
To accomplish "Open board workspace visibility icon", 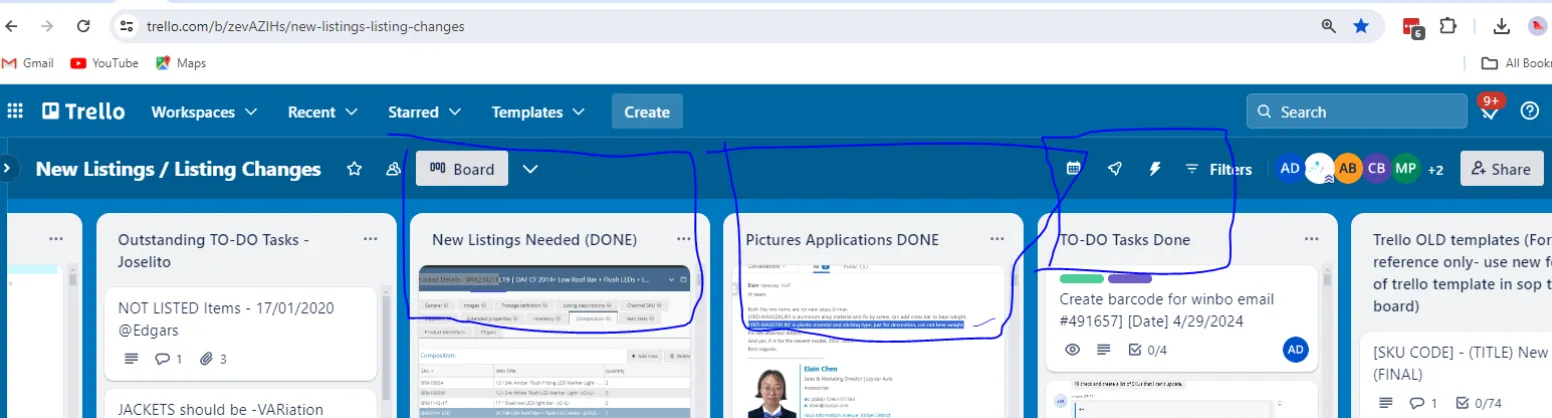I will [x=393, y=169].
